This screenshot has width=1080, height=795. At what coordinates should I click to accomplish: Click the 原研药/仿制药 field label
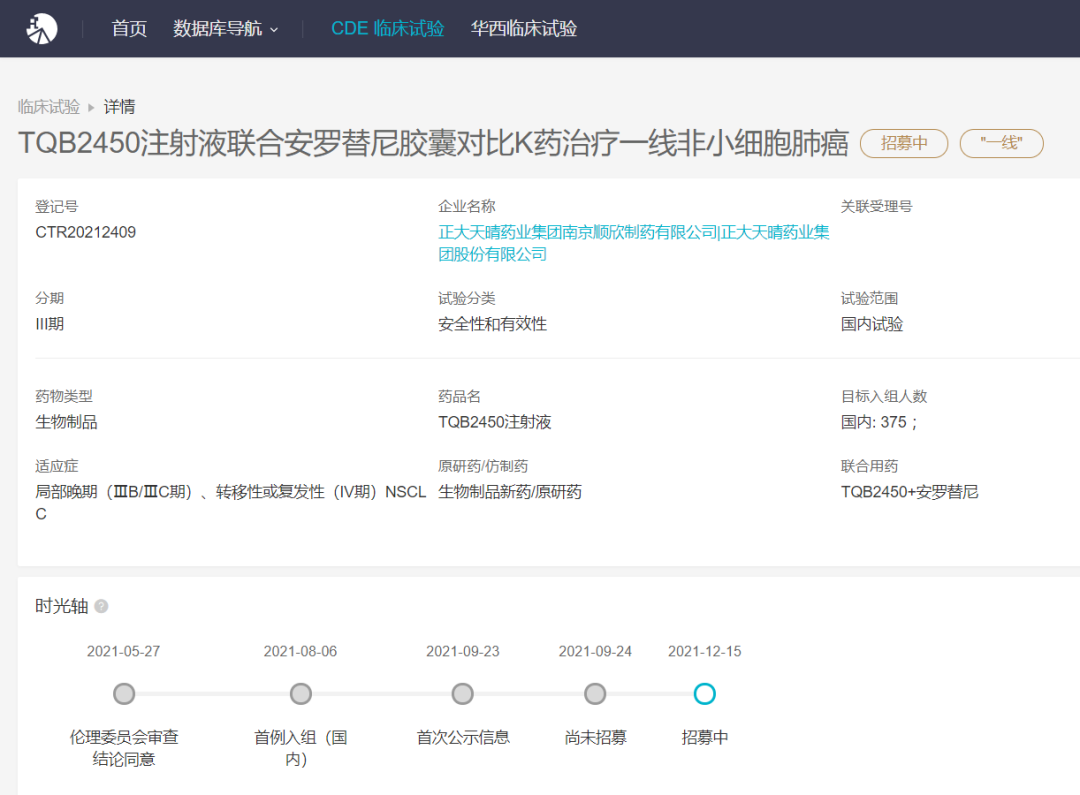pos(483,466)
